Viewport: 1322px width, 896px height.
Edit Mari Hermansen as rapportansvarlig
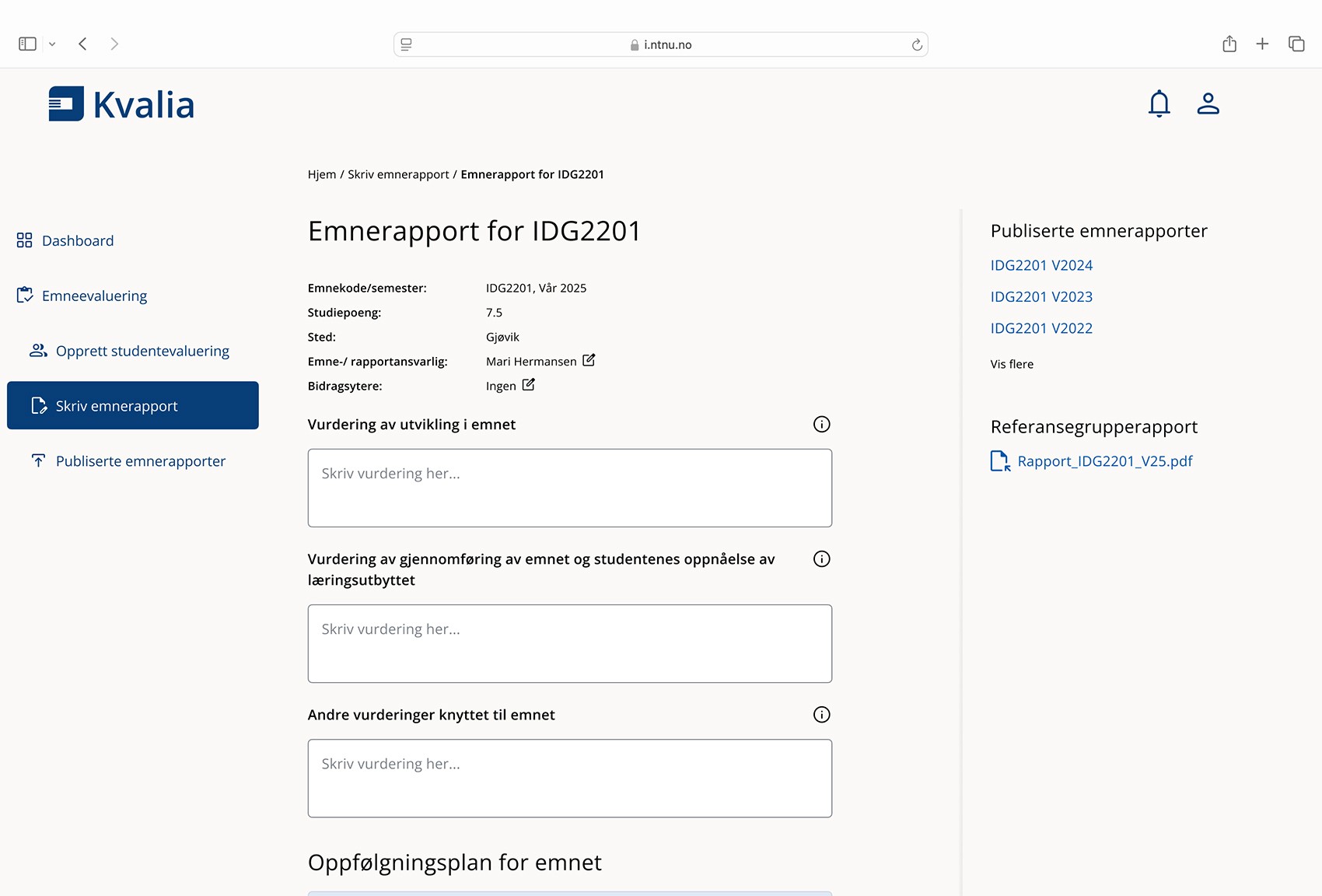click(589, 360)
